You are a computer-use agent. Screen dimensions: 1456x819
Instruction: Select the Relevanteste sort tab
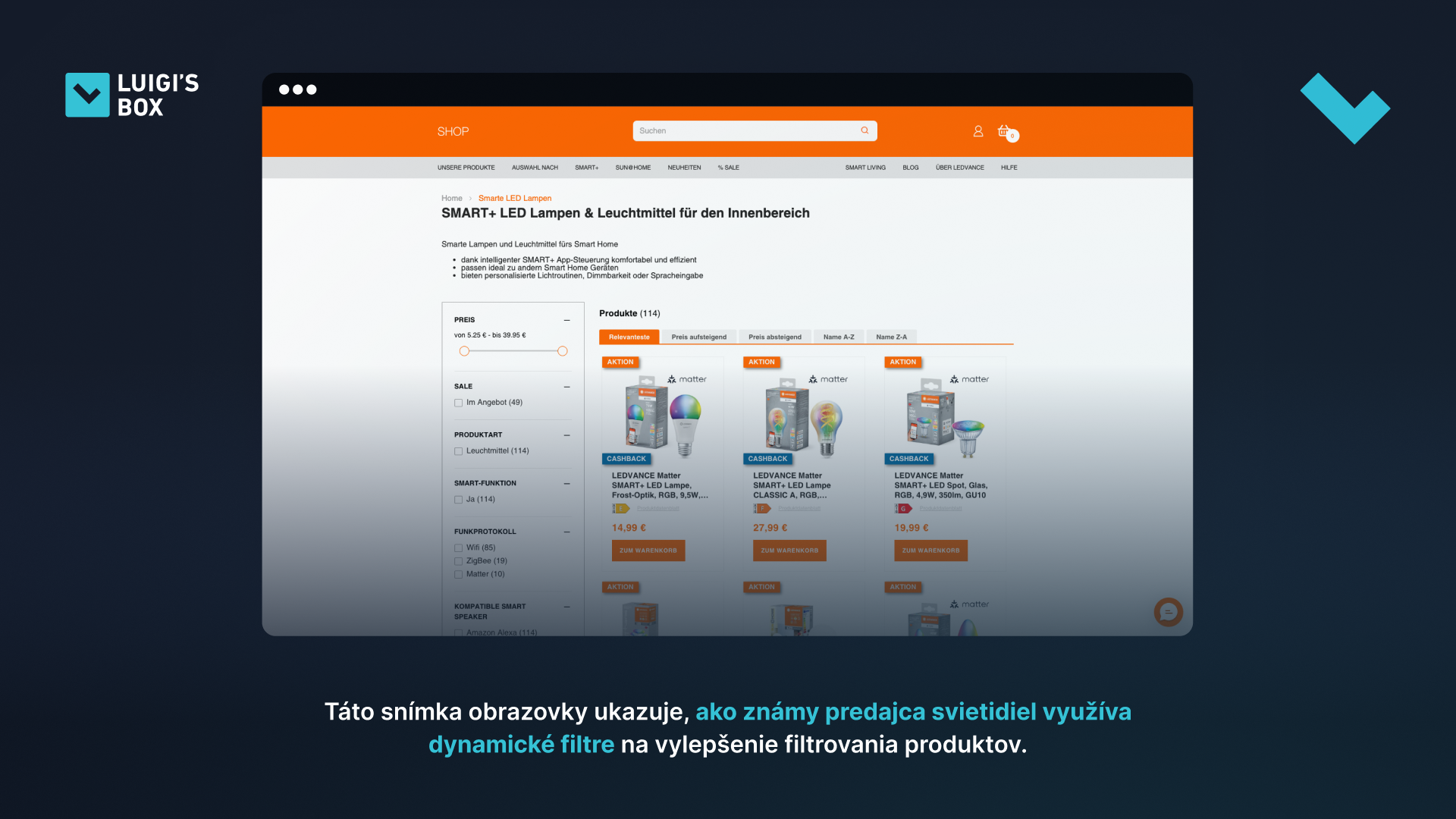pyautogui.click(x=629, y=337)
